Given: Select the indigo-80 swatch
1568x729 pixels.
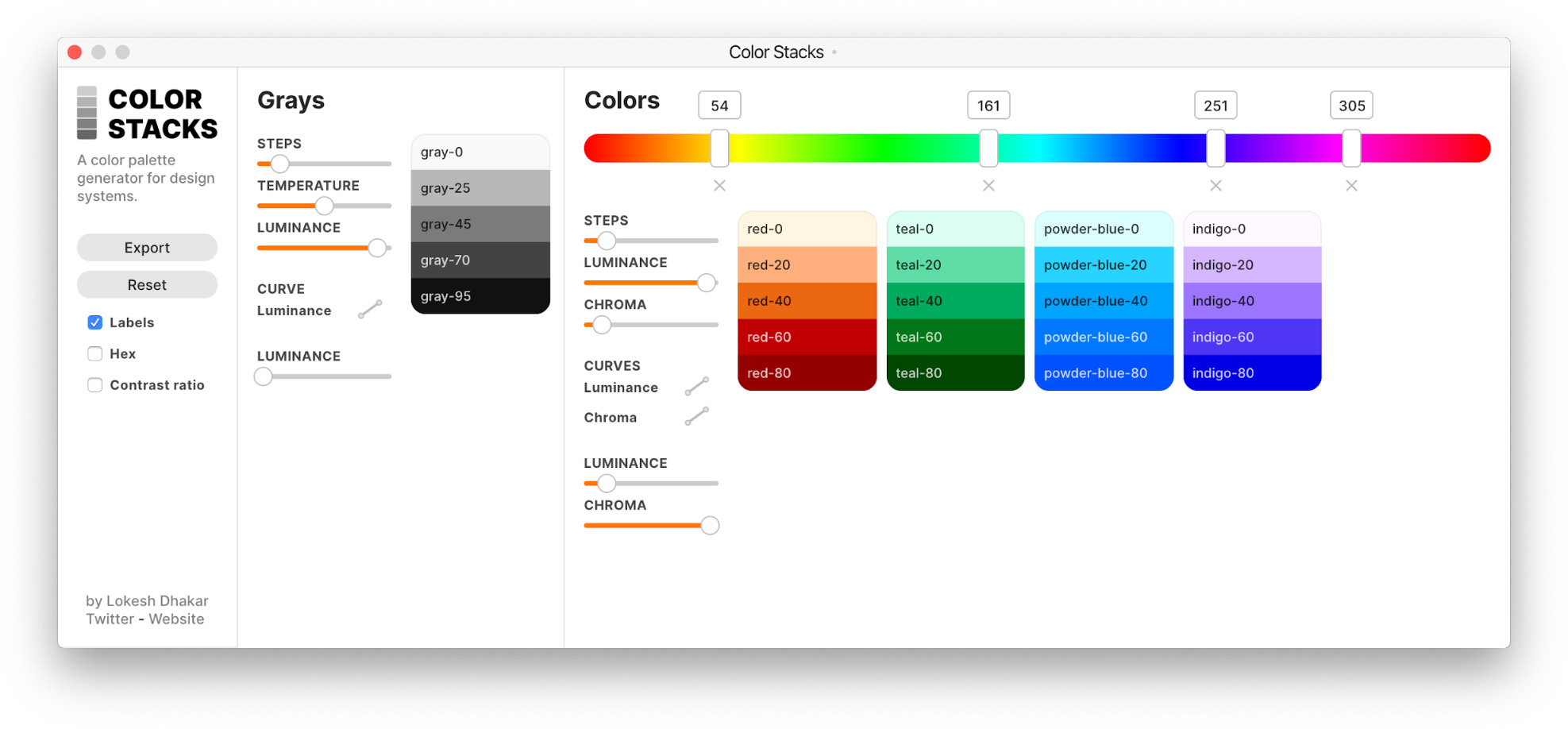Looking at the screenshot, I should tap(1252, 373).
